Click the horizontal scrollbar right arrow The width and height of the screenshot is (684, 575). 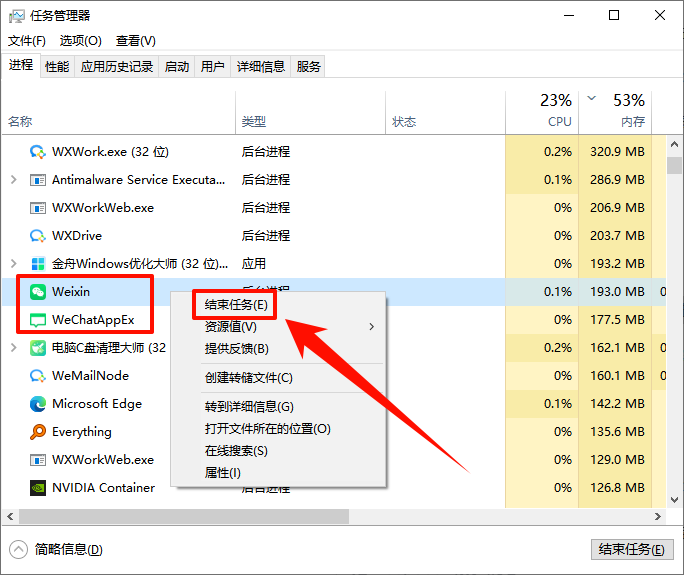[x=658, y=517]
